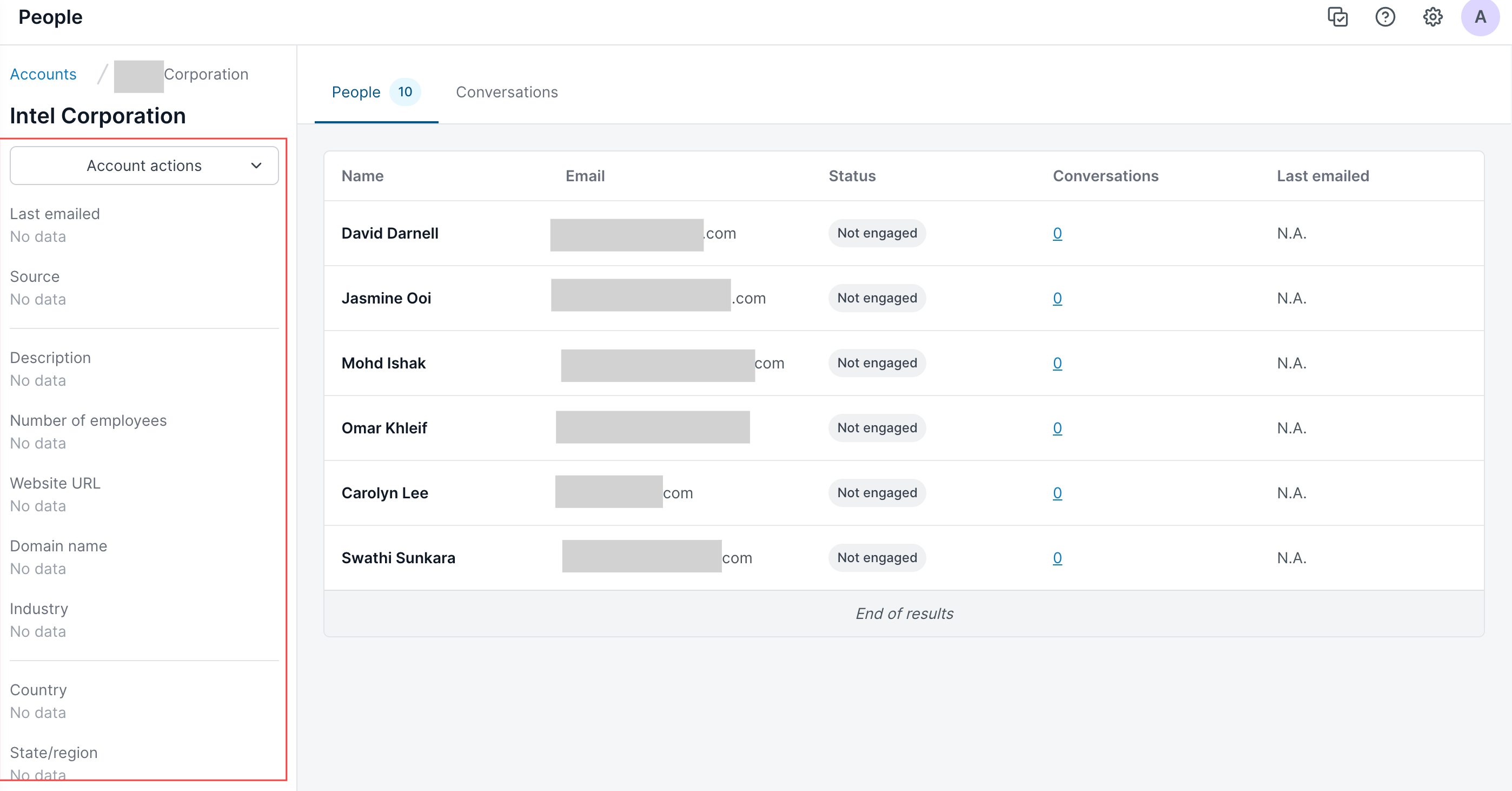Open Jasmine Ooi's conversations count link

tap(1057, 298)
